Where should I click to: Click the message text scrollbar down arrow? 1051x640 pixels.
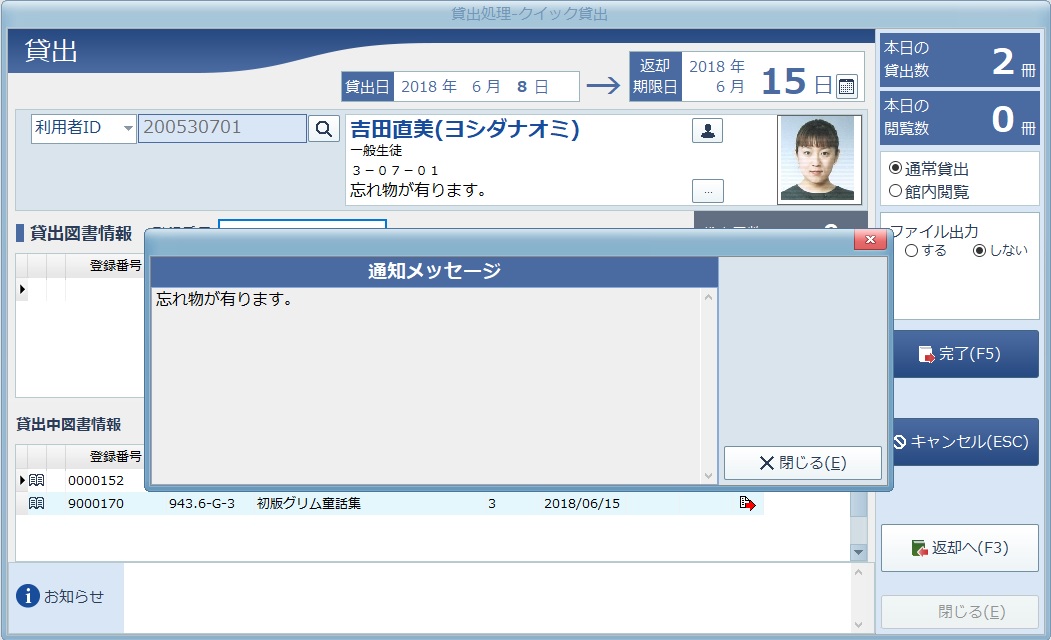coord(708,475)
